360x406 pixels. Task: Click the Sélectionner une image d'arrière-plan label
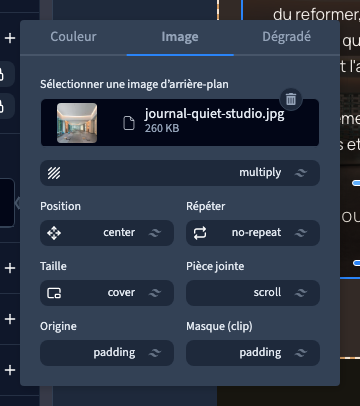point(134,84)
